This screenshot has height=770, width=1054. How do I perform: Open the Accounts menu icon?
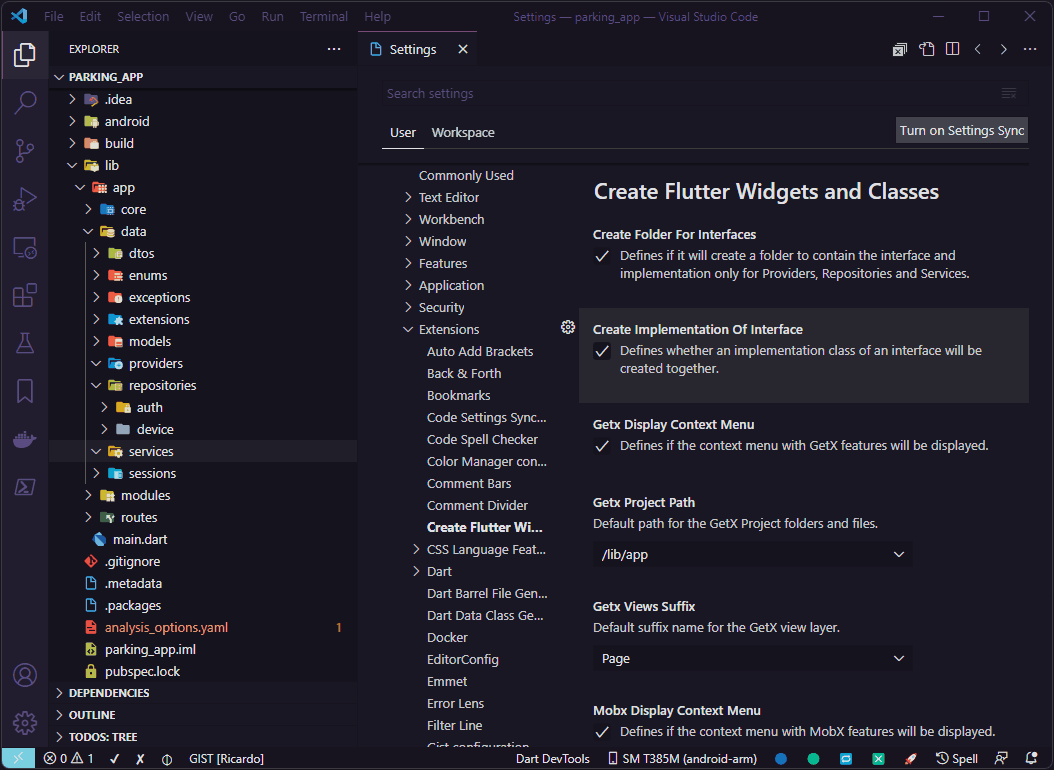click(25, 675)
